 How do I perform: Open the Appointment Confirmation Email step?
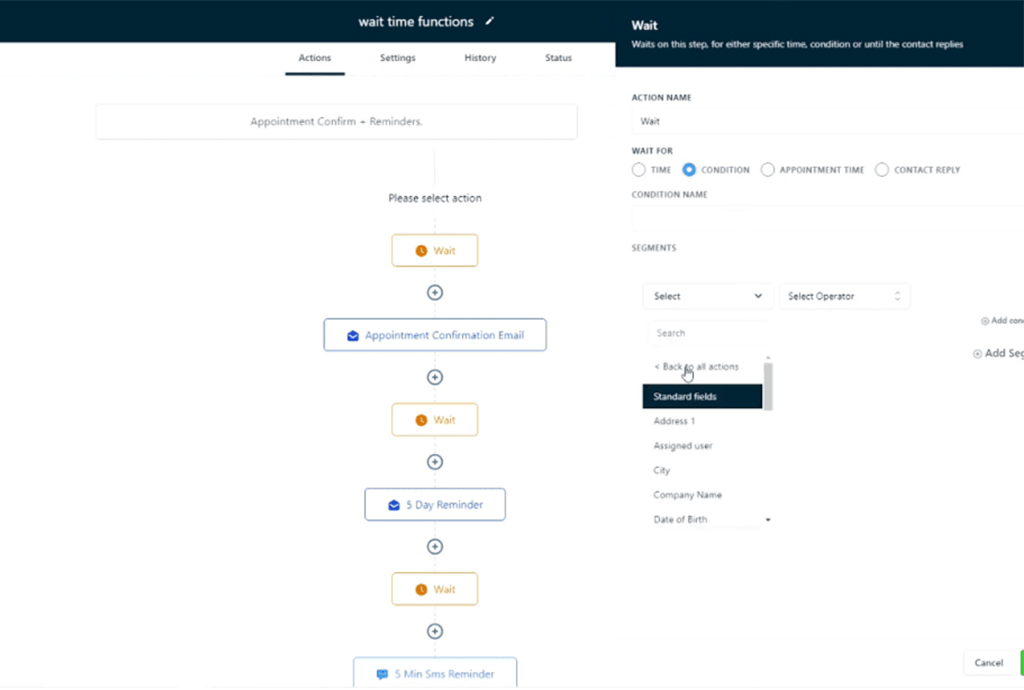(x=435, y=335)
